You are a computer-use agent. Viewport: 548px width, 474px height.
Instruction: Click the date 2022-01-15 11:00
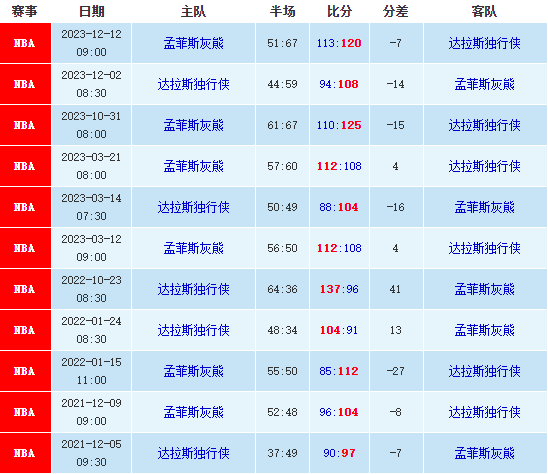pos(92,371)
